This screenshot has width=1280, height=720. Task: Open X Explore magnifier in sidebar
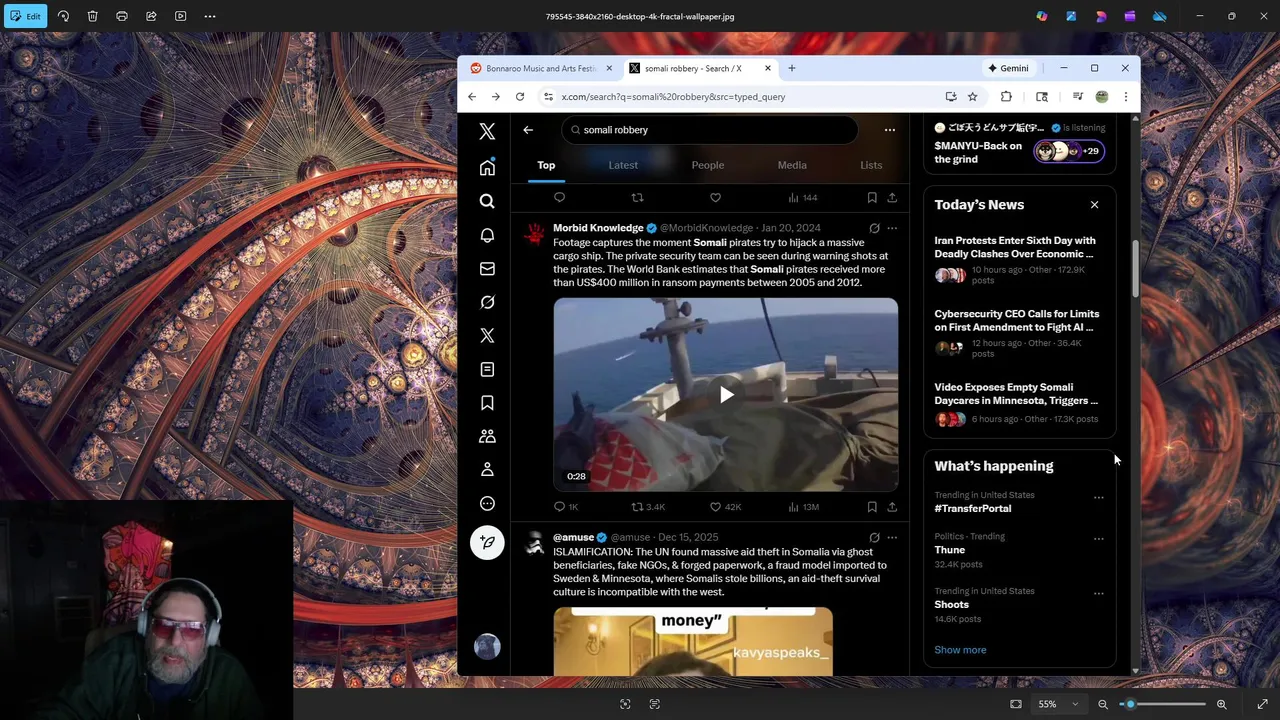pos(487,201)
